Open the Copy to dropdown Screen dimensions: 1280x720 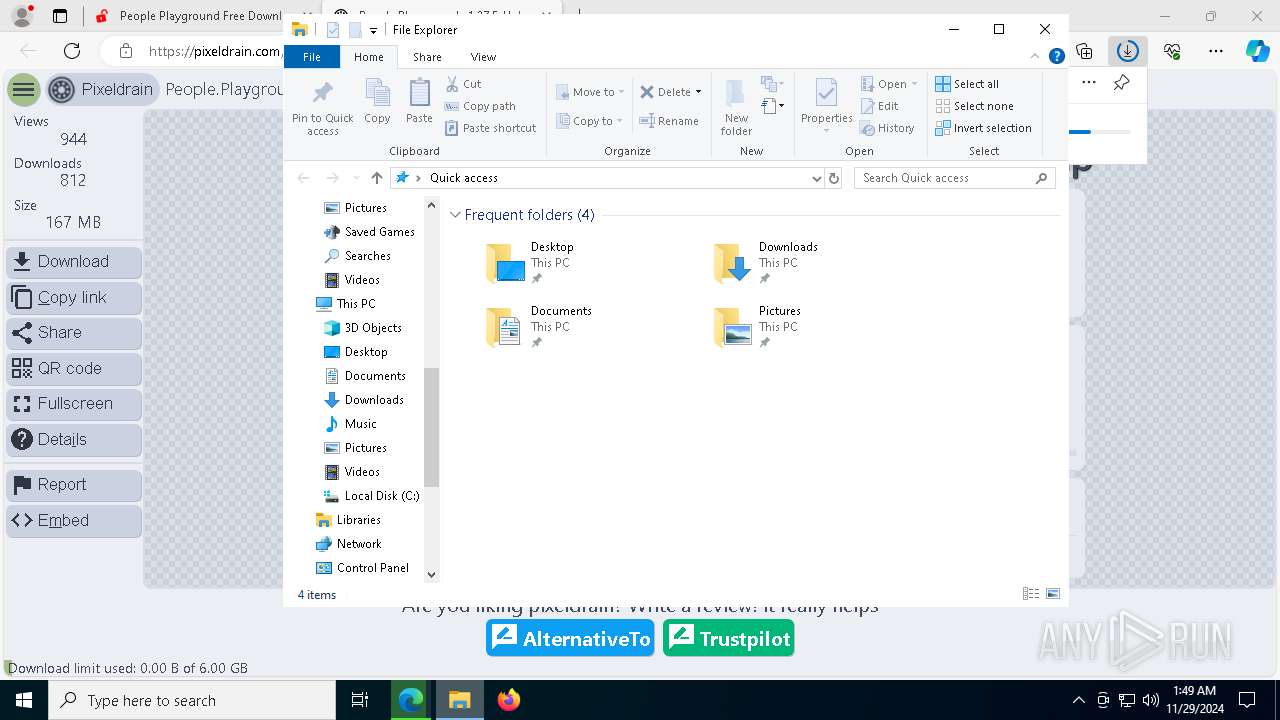tap(590, 121)
